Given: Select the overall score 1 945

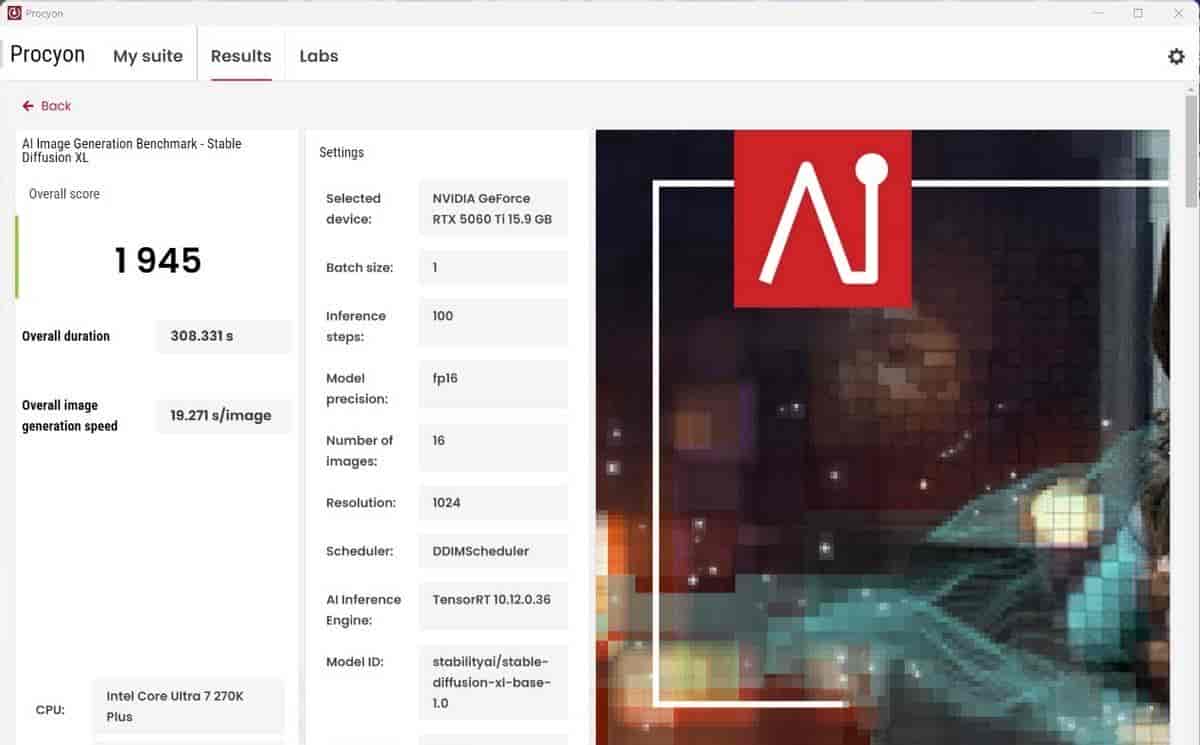Looking at the screenshot, I should click(158, 261).
